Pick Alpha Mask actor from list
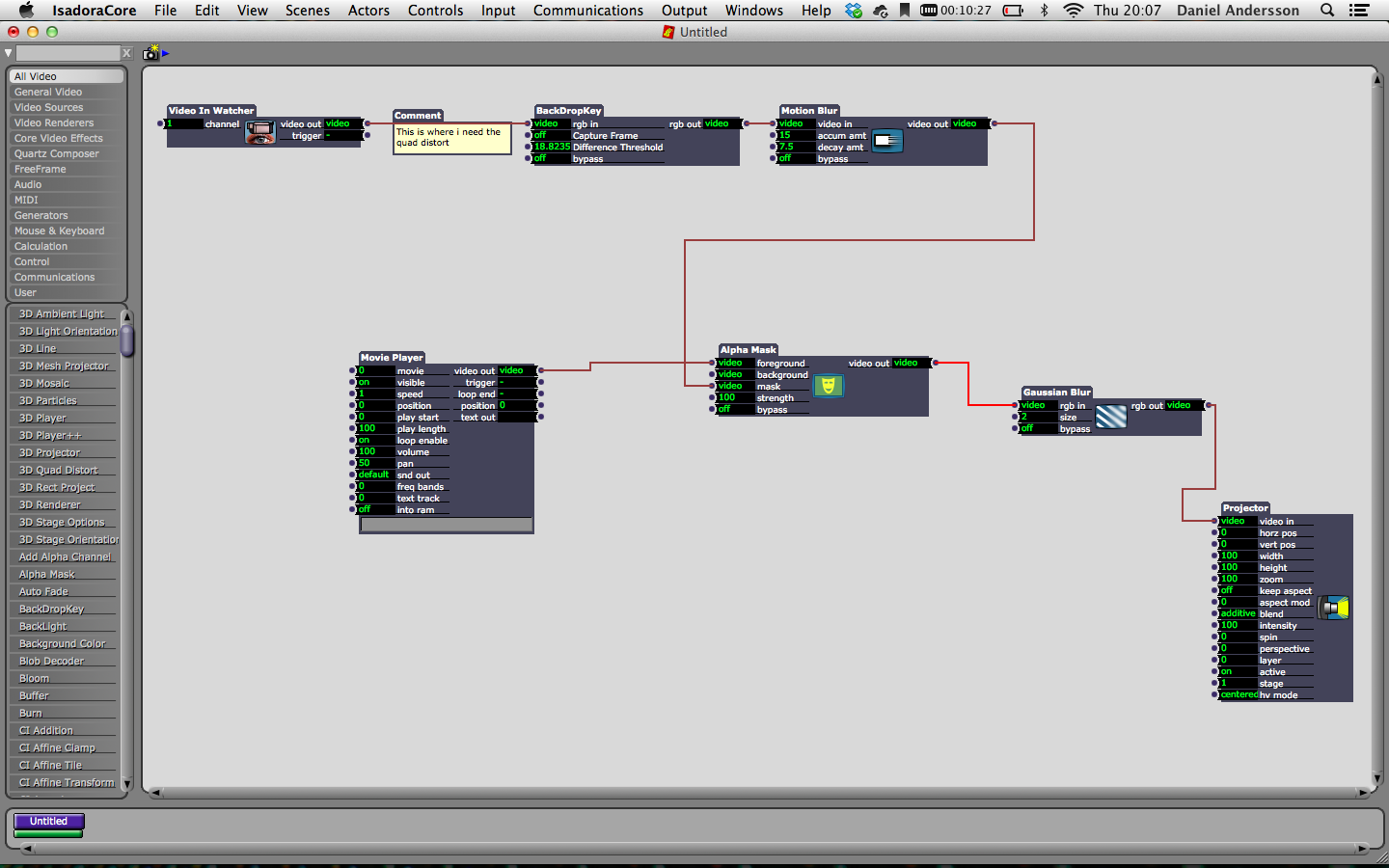The height and width of the screenshot is (868, 1389). (47, 575)
